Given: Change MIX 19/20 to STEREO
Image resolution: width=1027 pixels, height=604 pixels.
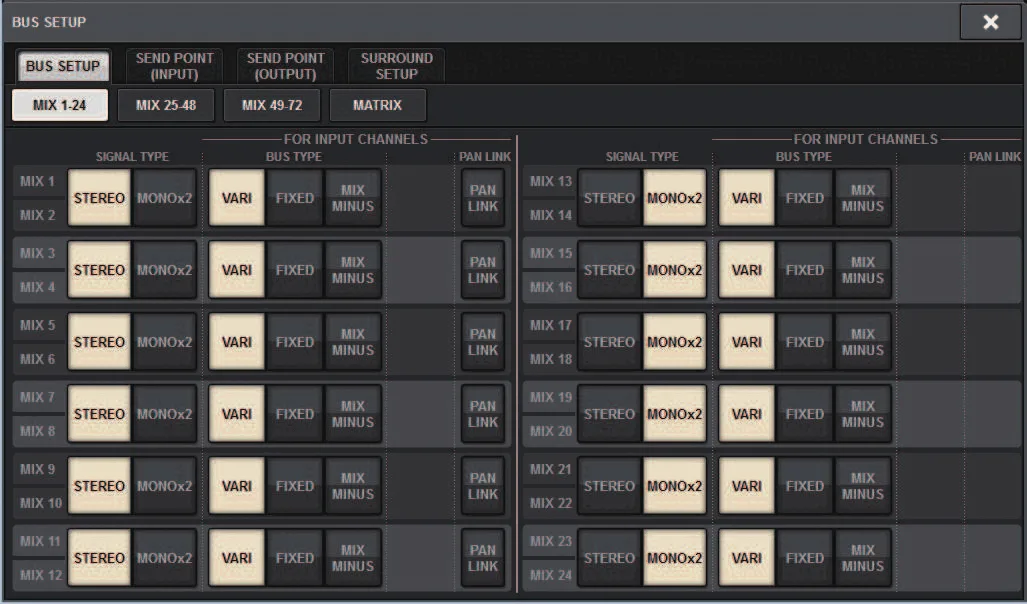Looking at the screenshot, I should pos(609,414).
